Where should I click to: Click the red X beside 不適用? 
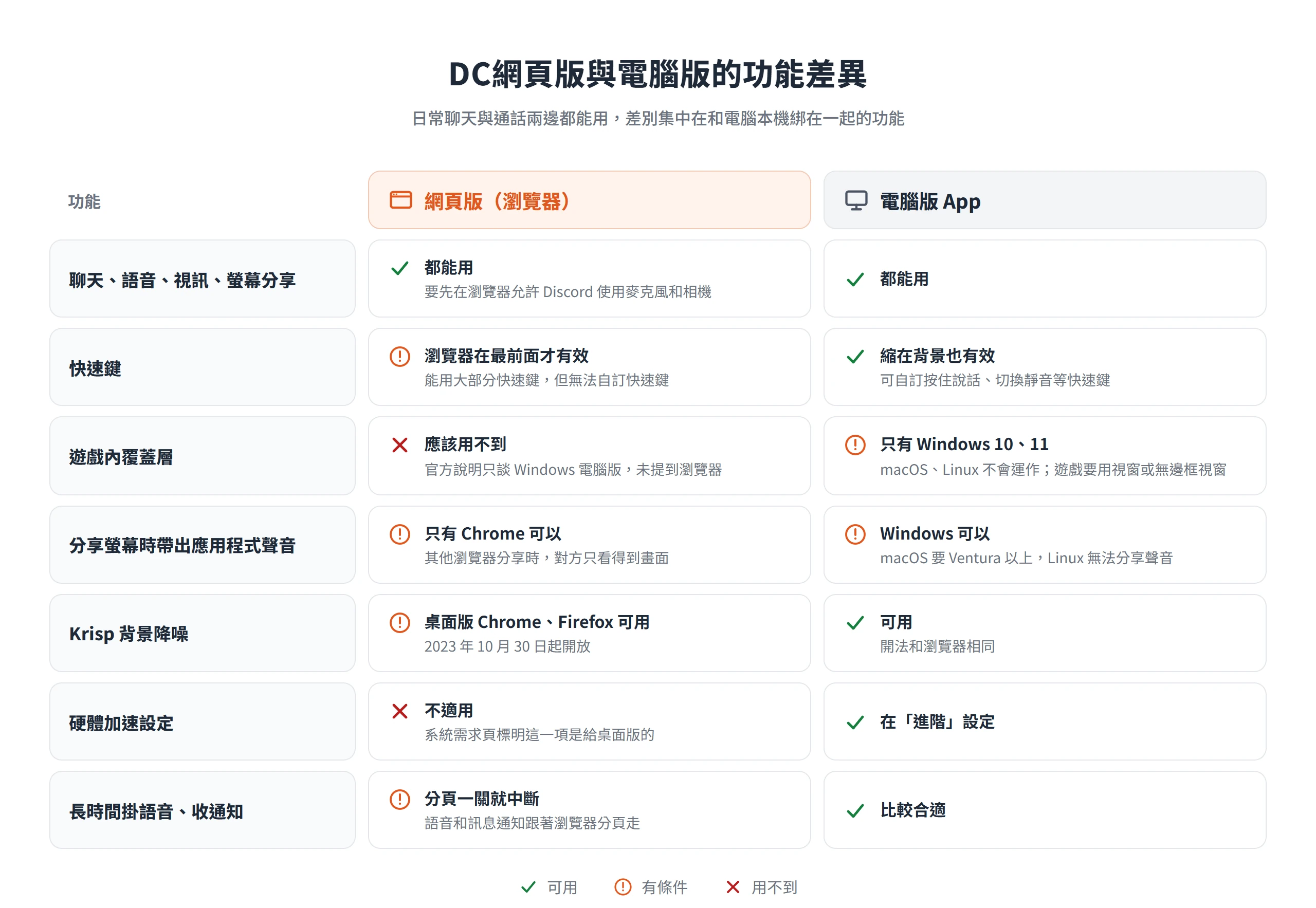pyautogui.click(x=399, y=711)
